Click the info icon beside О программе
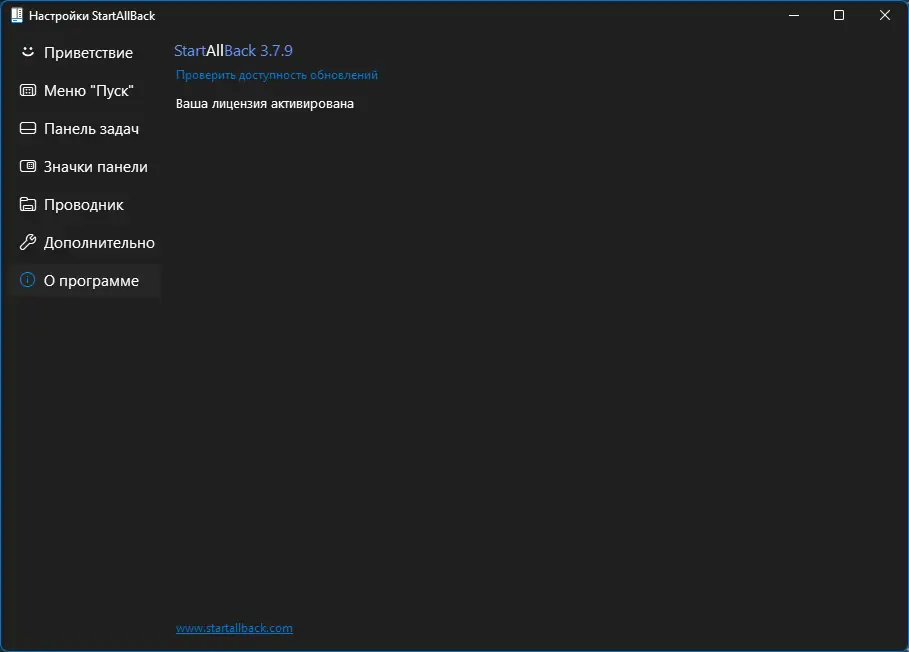The height and width of the screenshot is (652, 909). tap(28, 280)
